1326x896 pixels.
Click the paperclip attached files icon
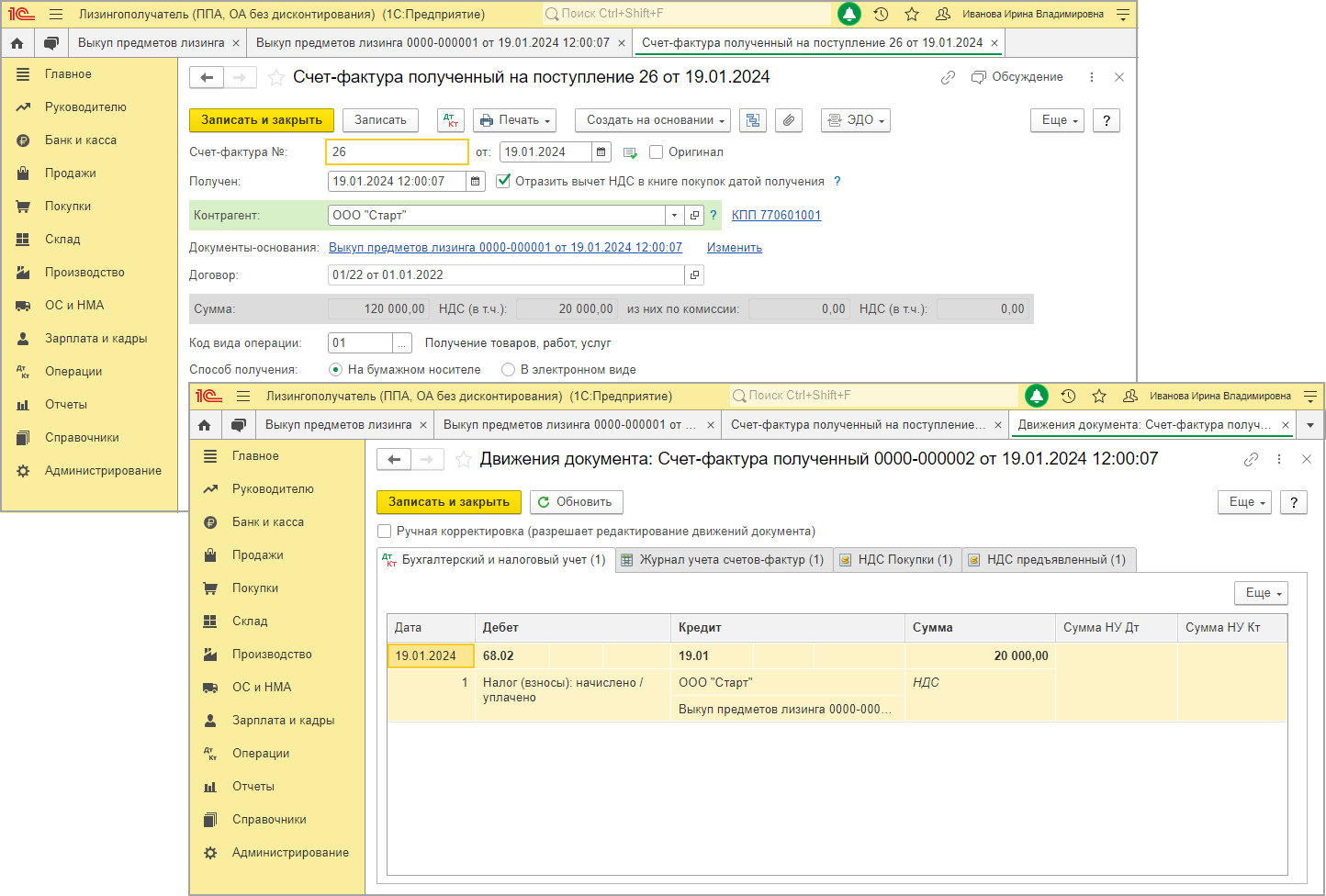point(789,120)
